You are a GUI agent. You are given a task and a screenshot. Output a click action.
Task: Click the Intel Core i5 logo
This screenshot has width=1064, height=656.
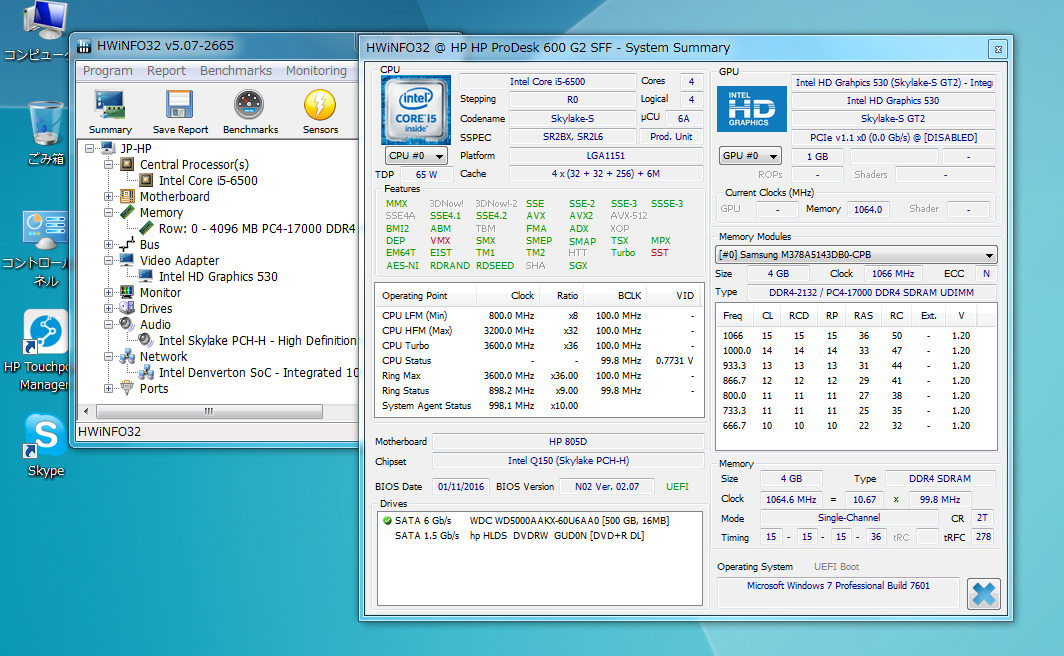tap(415, 109)
